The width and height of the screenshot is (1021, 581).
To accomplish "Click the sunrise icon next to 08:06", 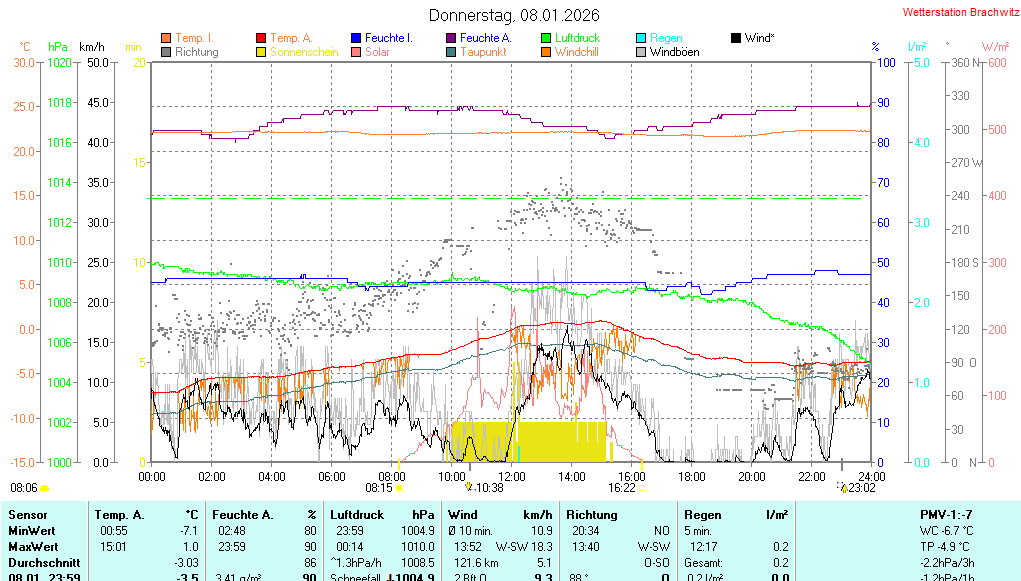I will pyautogui.click(x=45, y=488).
